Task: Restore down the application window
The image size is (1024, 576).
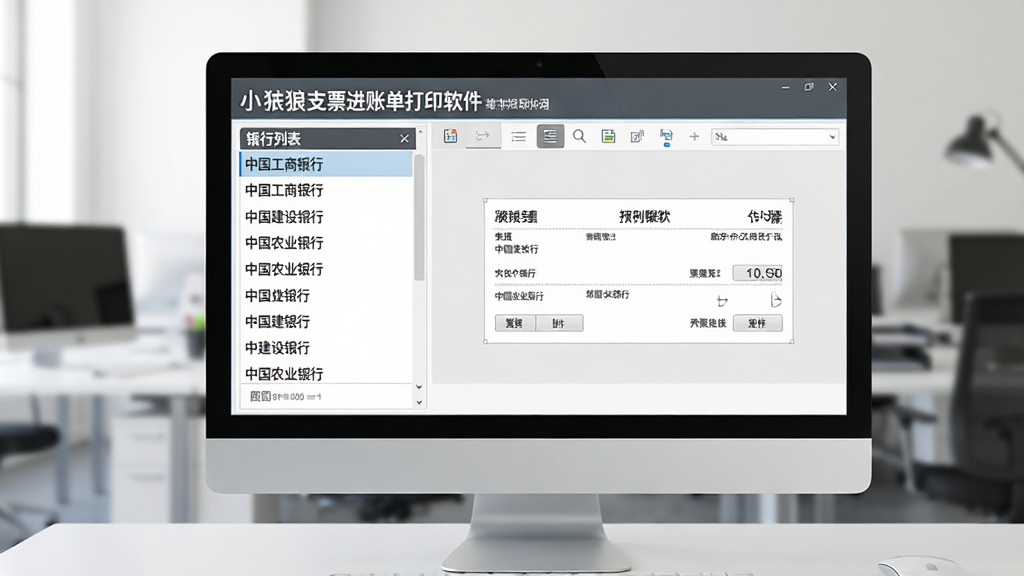Action: (809, 87)
